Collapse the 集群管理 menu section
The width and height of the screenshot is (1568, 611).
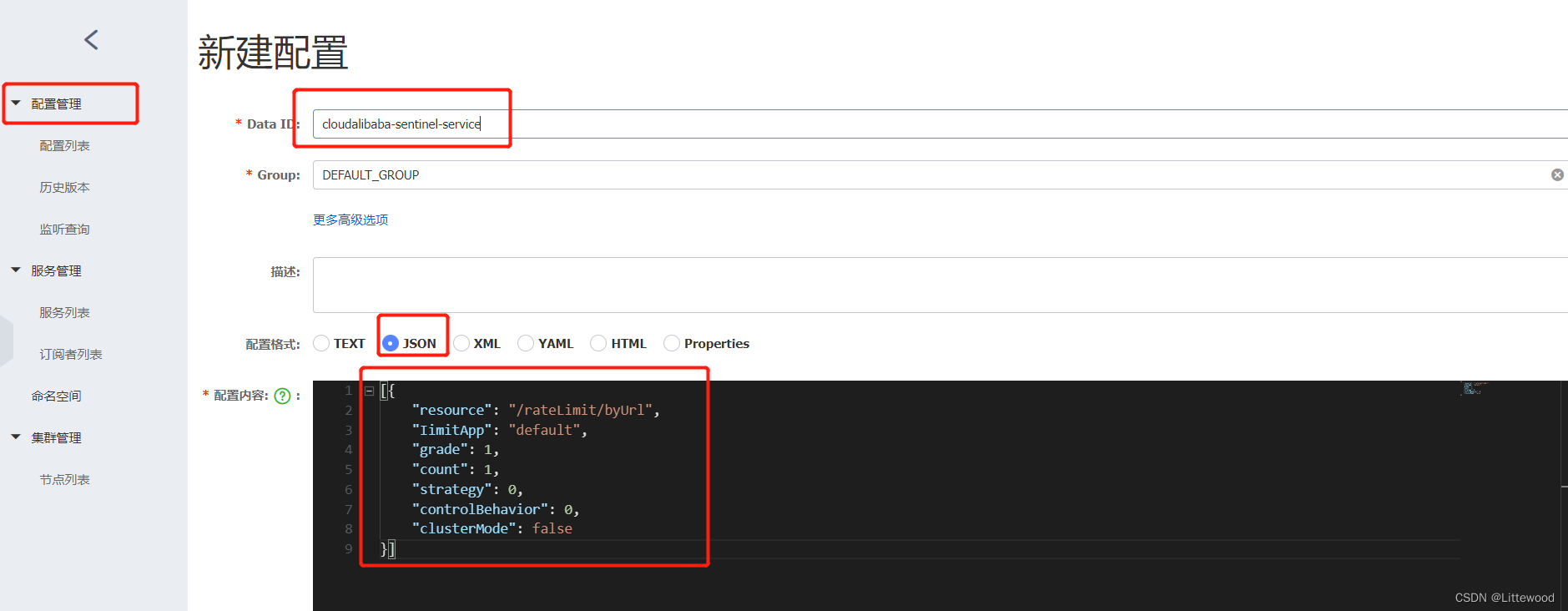16,437
